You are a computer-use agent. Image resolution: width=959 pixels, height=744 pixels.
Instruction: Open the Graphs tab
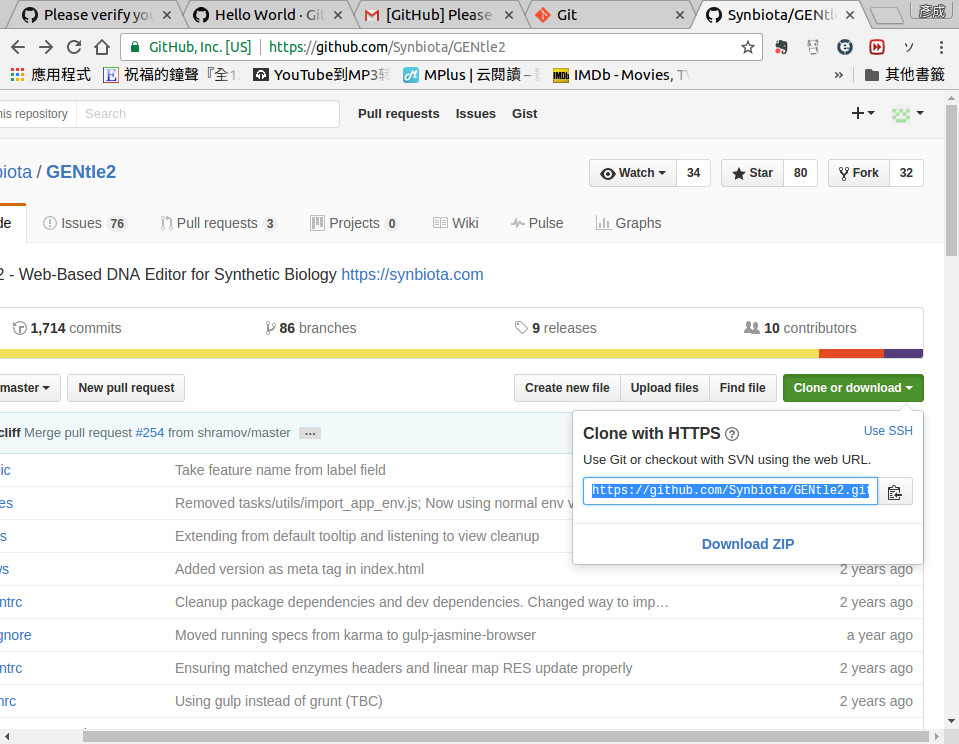[x=629, y=223]
